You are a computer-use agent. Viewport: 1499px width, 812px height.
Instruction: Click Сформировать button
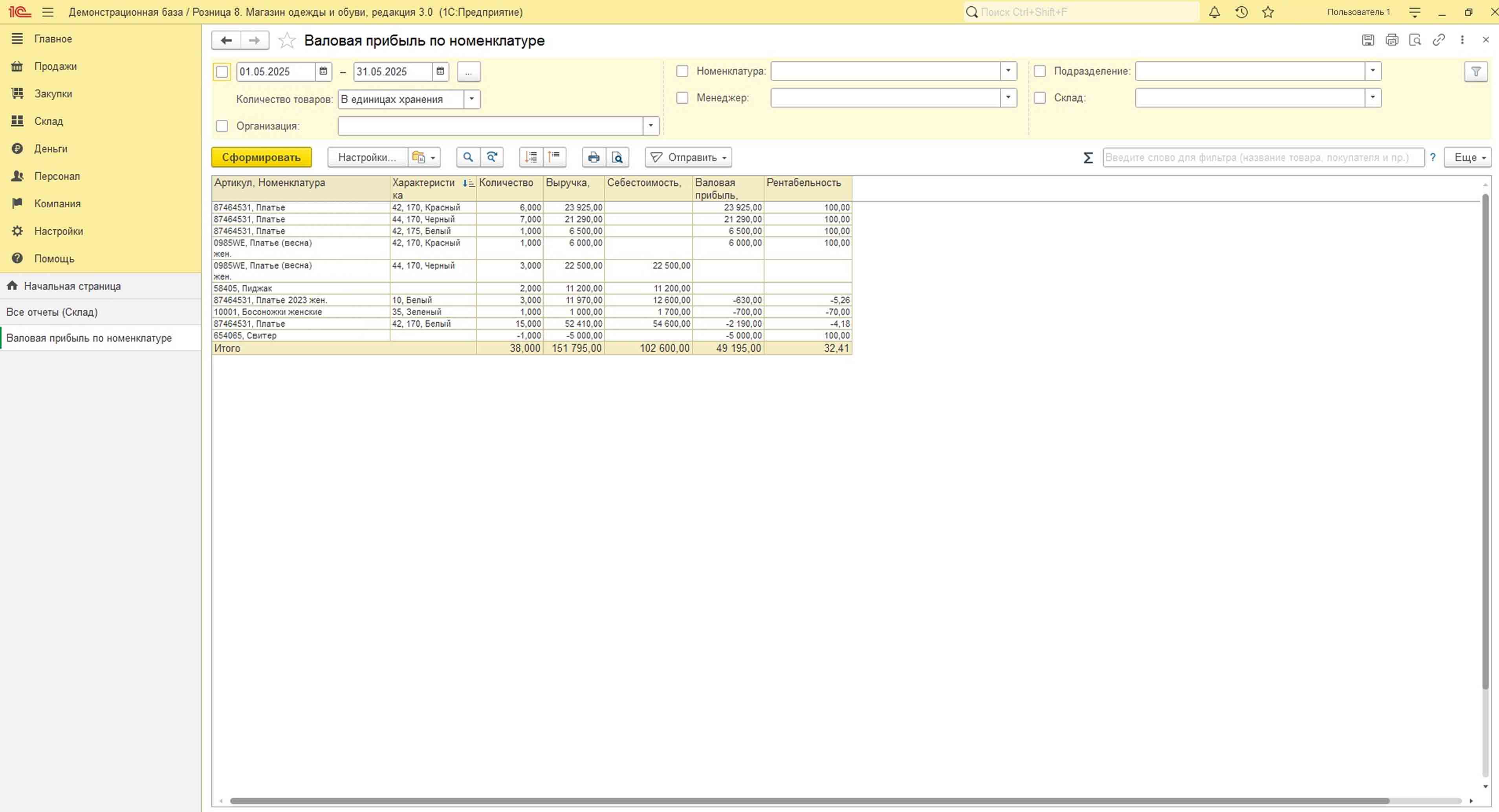[x=261, y=157]
